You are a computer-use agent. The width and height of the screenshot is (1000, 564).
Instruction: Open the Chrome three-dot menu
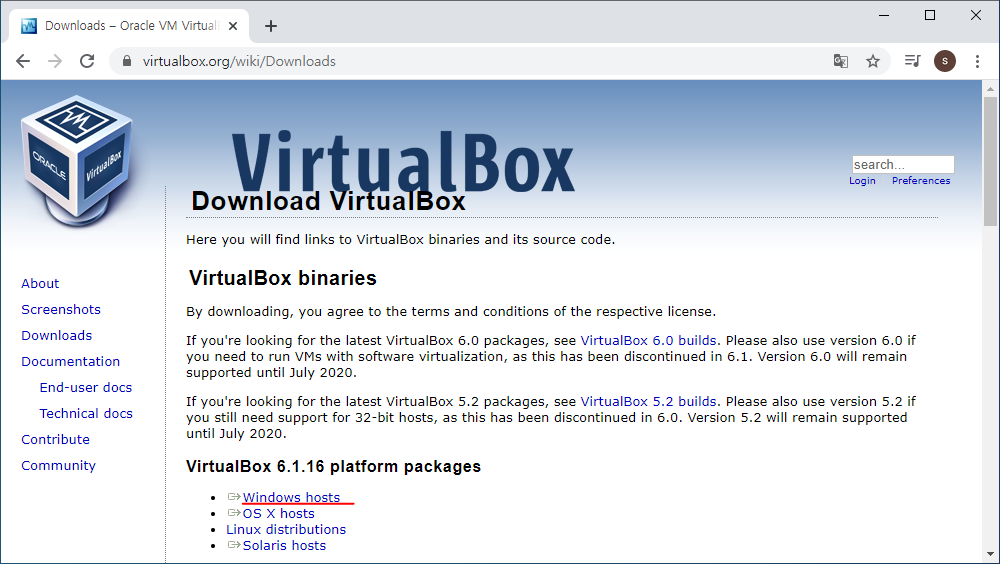(x=977, y=61)
